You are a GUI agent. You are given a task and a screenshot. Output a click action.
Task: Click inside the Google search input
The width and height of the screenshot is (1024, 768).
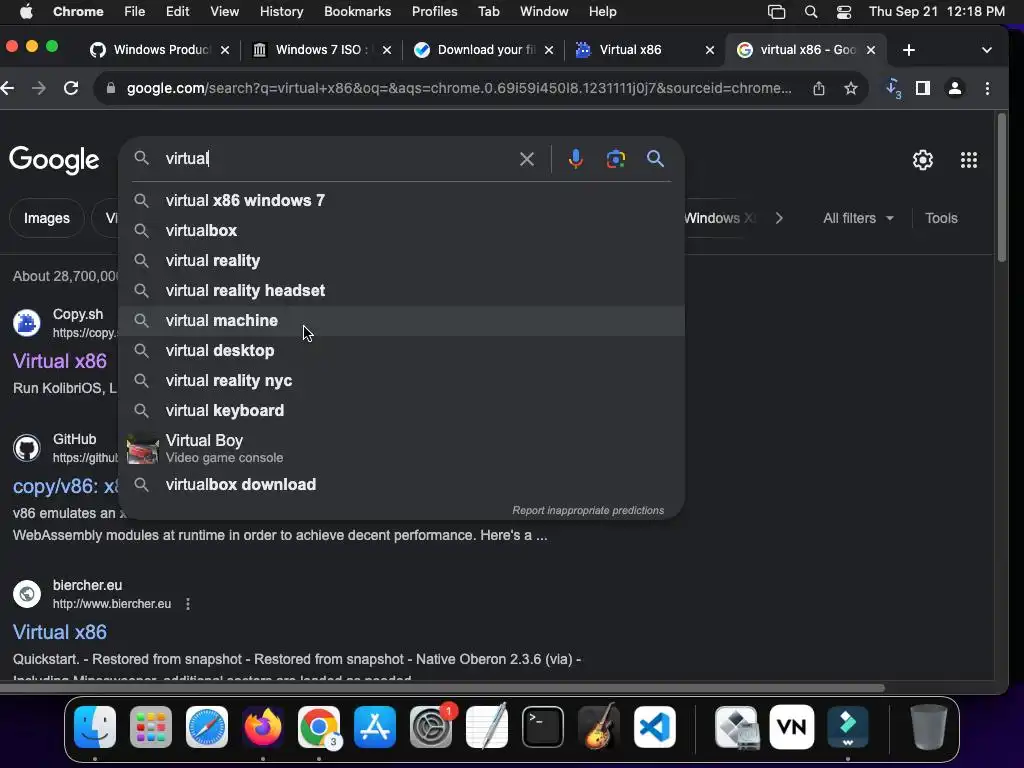click(336, 159)
